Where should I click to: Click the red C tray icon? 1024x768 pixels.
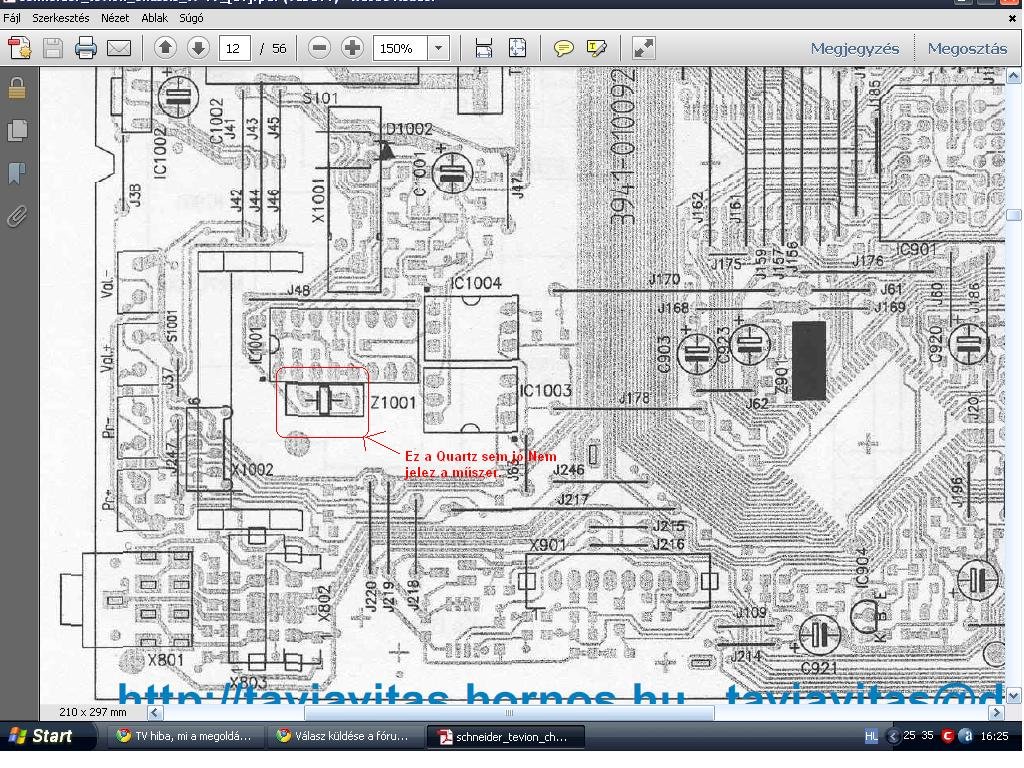[948, 736]
